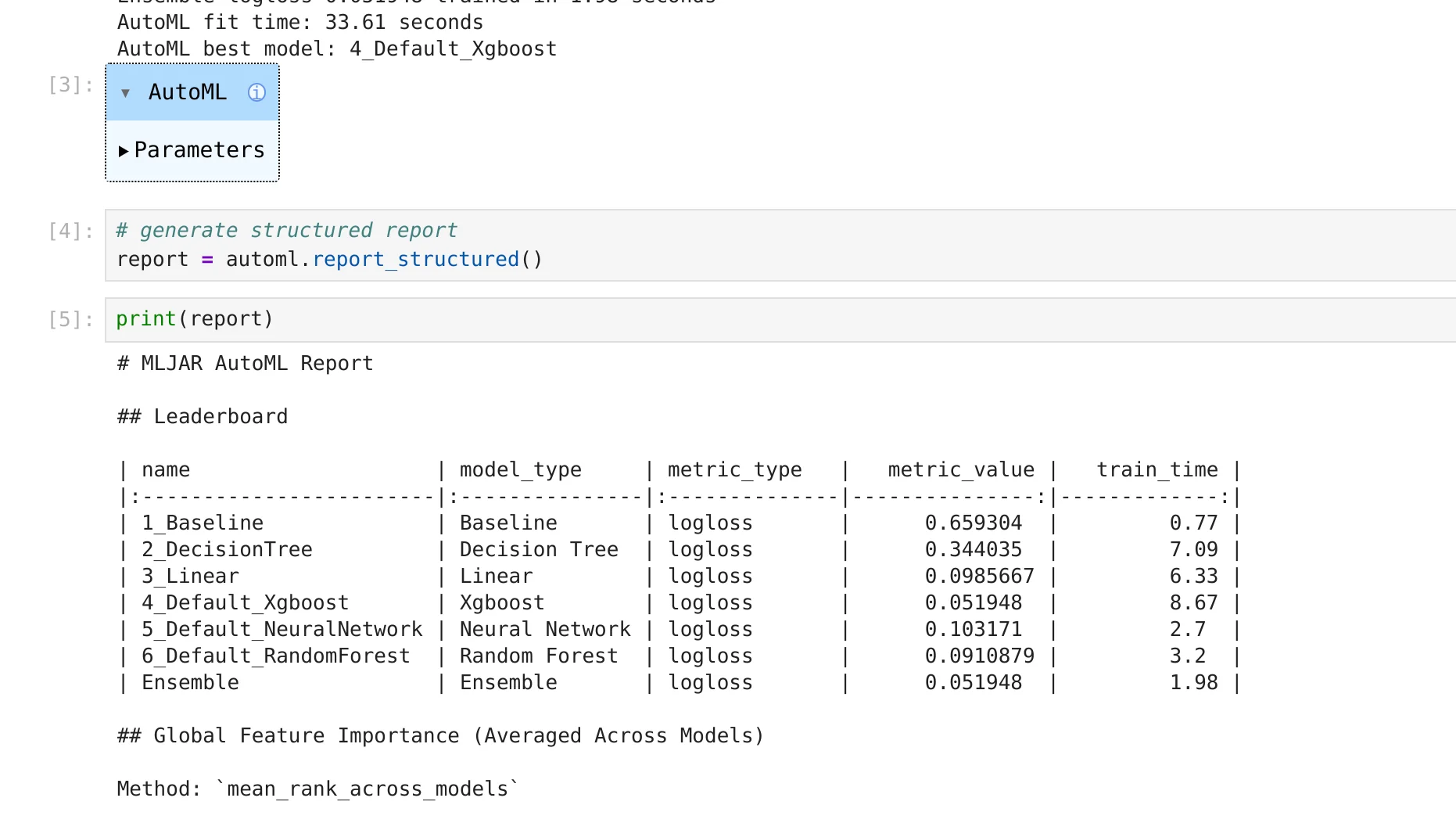1456x823 pixels.
Task: Select the Ensemble row in the leaderboard
Action: pyautogui.click(x=189, y=682)
